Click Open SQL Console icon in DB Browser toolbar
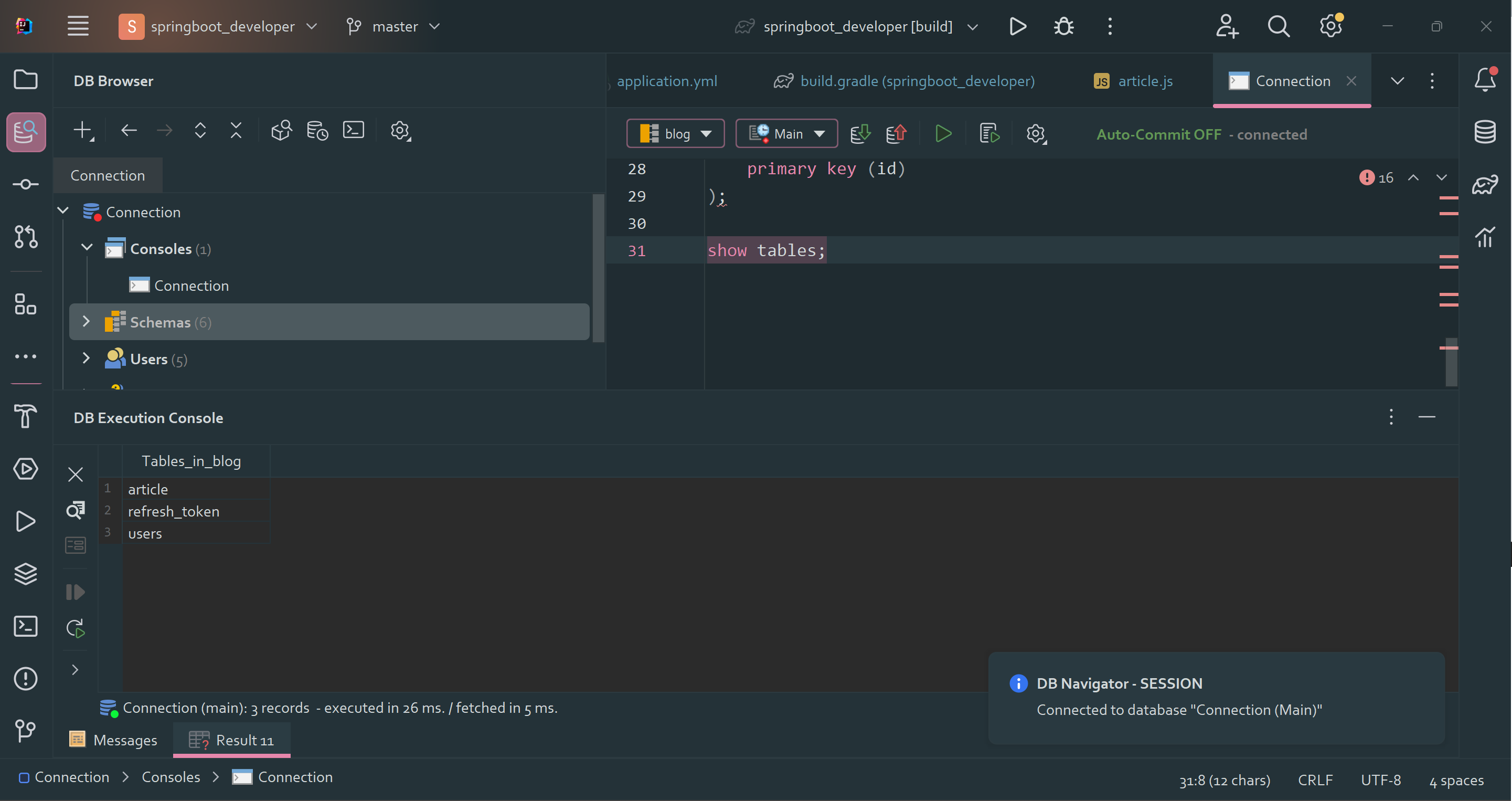The image size is (1512, 801). click(354, 130)
